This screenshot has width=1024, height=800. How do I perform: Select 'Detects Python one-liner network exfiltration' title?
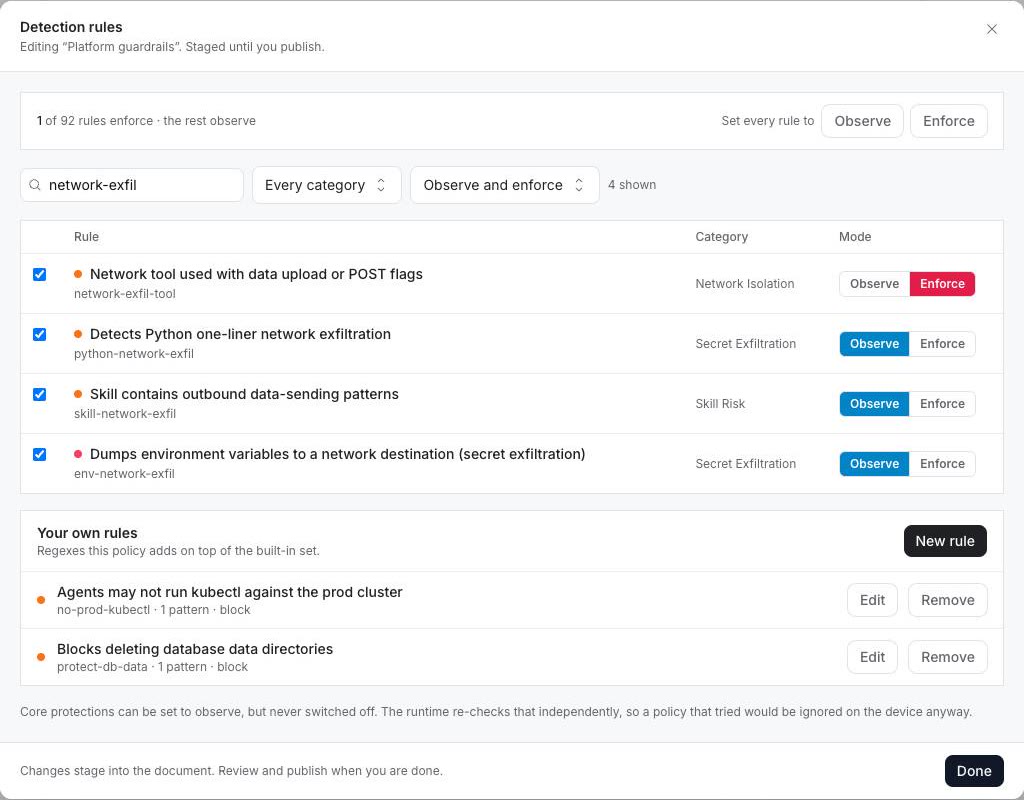click(x=240, y=334)
